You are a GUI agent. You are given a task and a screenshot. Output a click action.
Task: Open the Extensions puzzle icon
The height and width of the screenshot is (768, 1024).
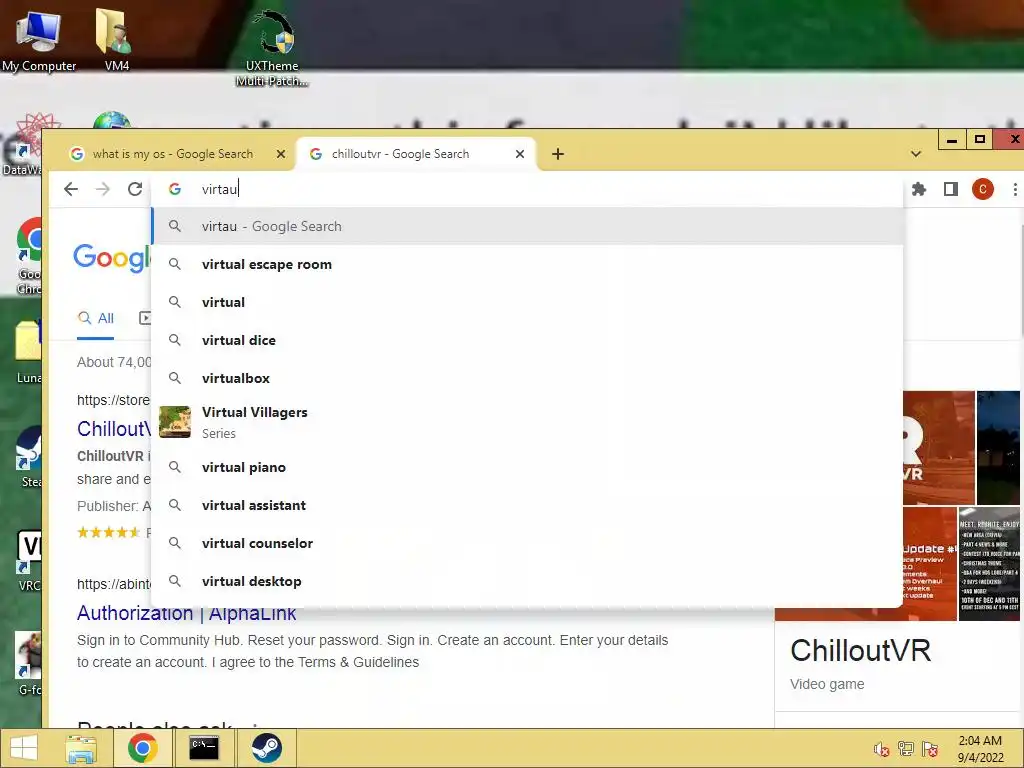click(919, 189)
